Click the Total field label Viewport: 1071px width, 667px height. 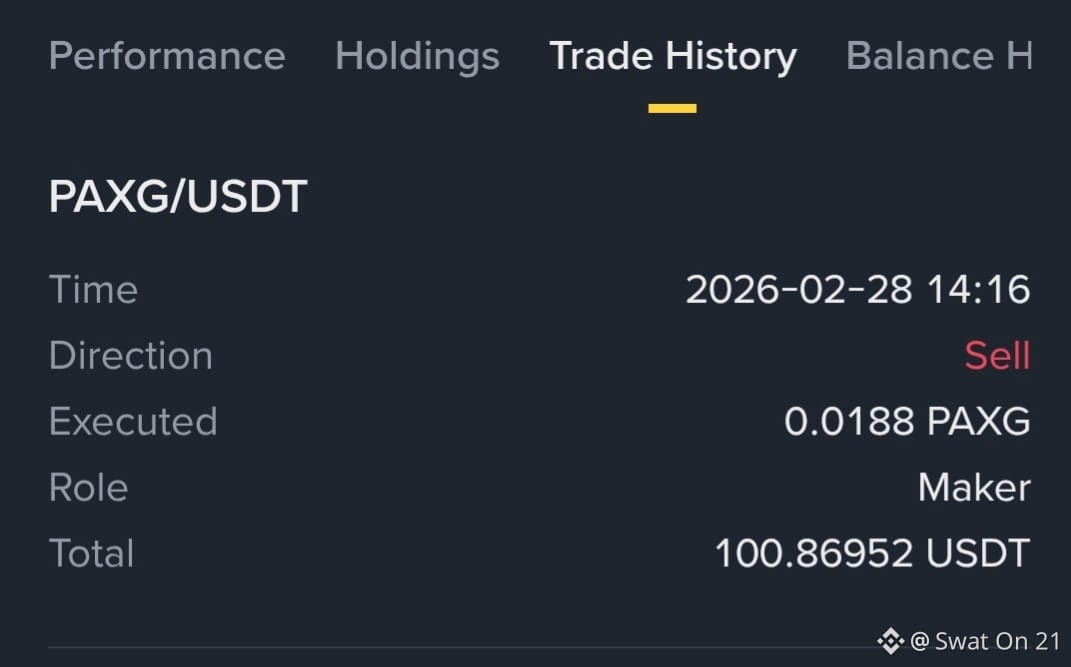click(92, 553)
